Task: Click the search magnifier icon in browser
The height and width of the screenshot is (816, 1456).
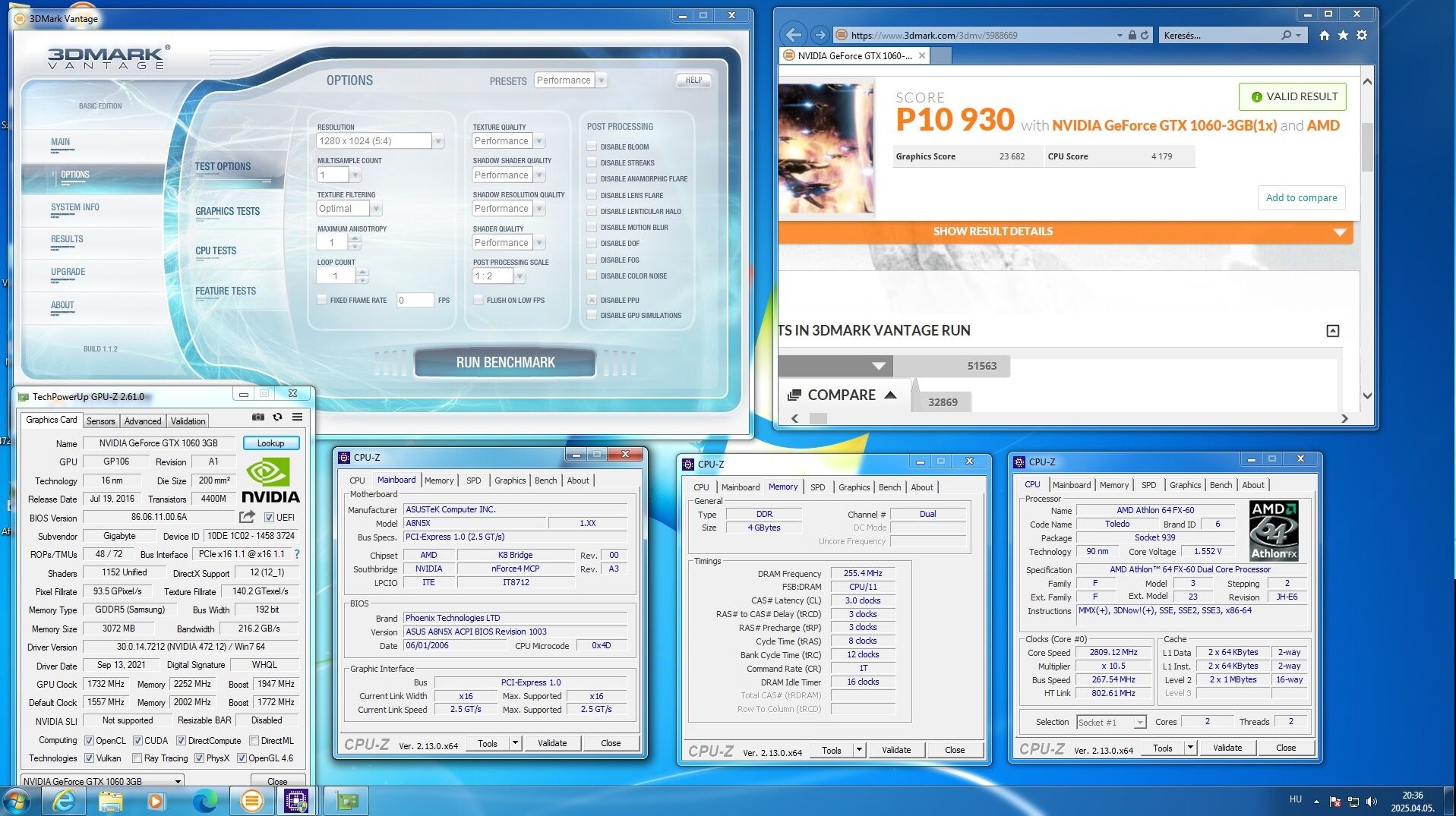Action: tap(1286, 35)
